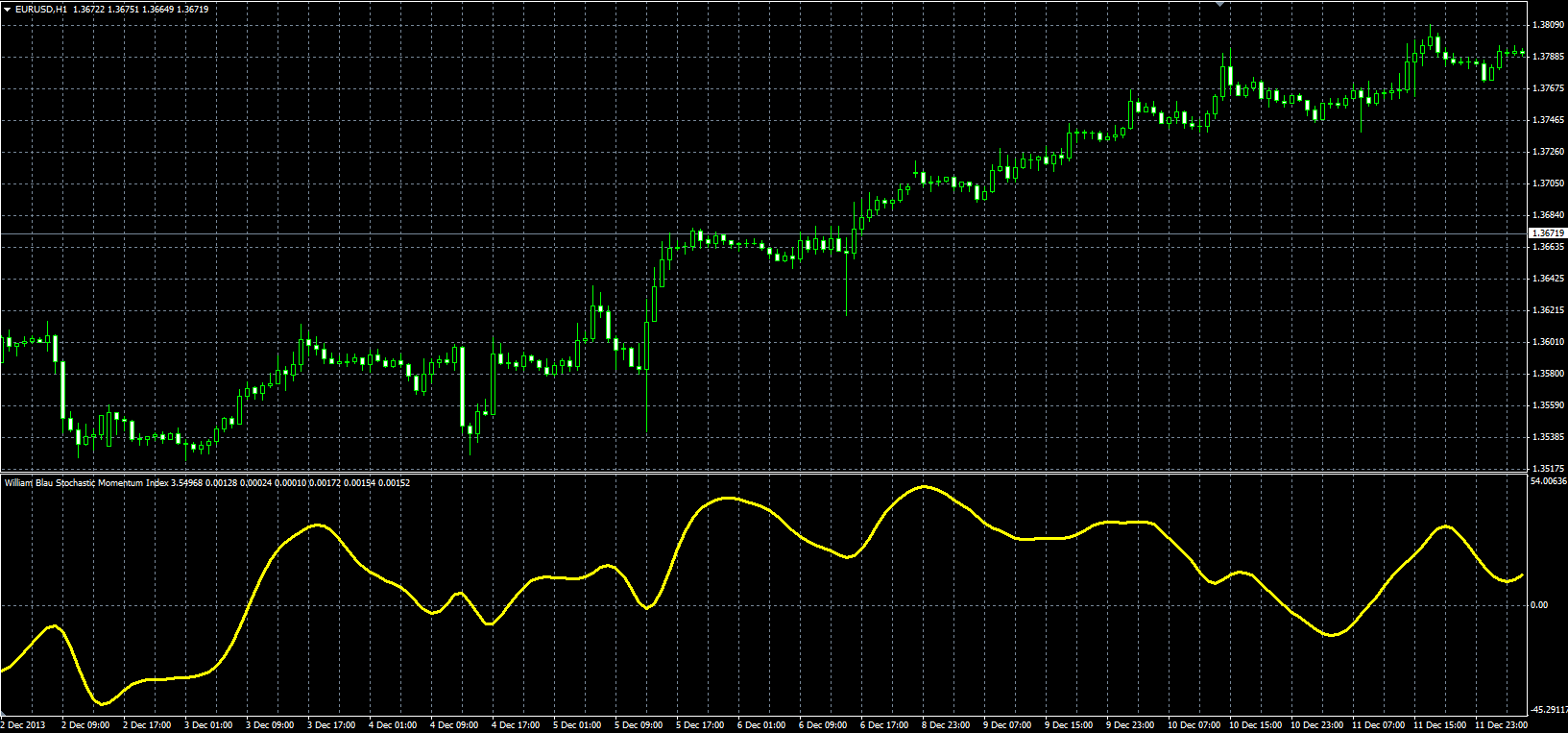Click the 6 Dec 09:00 time label
1568x733 pixels.
coord(823,725)
